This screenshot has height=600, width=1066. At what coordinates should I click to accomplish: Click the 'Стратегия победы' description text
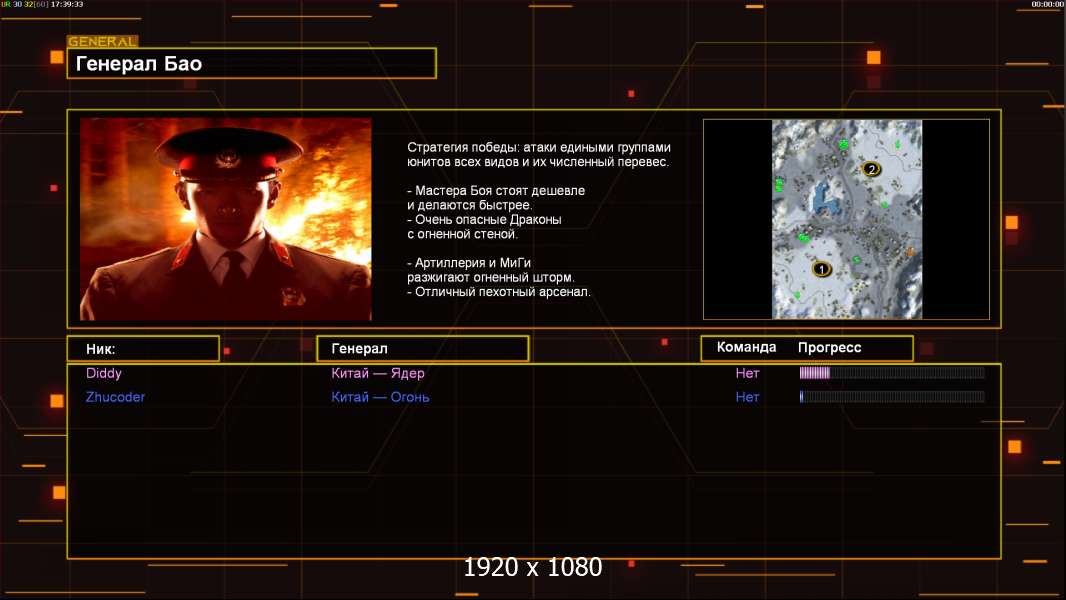pyautogui.click(x=539, y=154)
